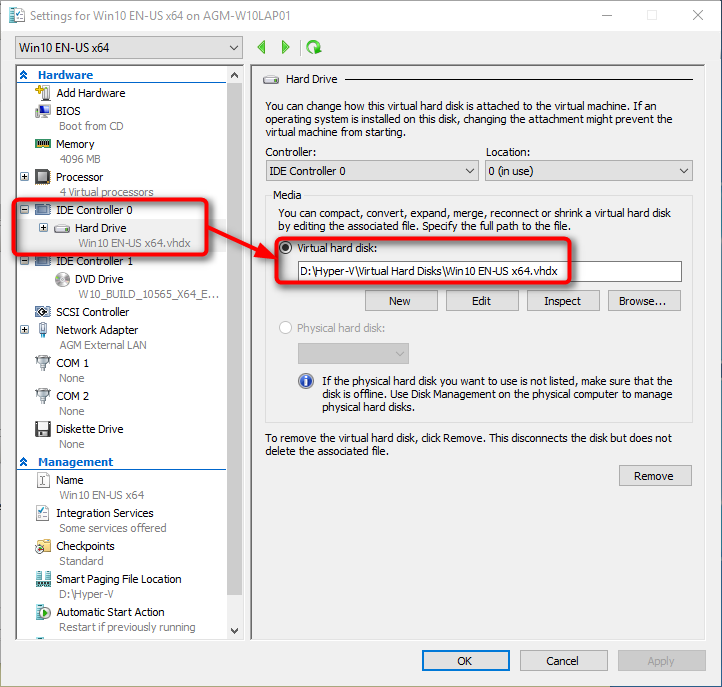This screenshot has height=687, width=722.
Task: Click the New button
Action: coord(401,301)
